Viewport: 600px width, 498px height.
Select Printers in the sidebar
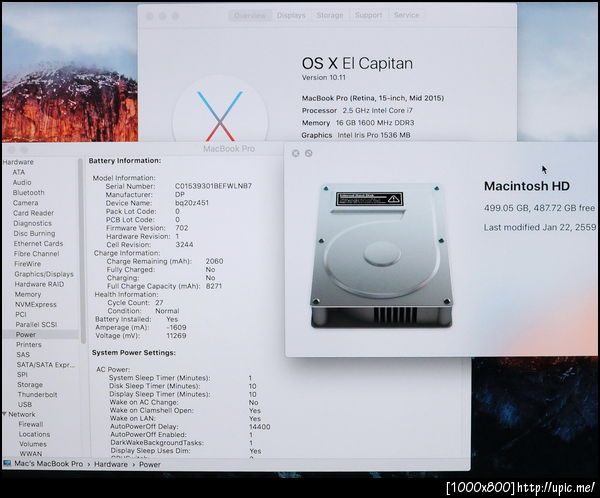29,345
